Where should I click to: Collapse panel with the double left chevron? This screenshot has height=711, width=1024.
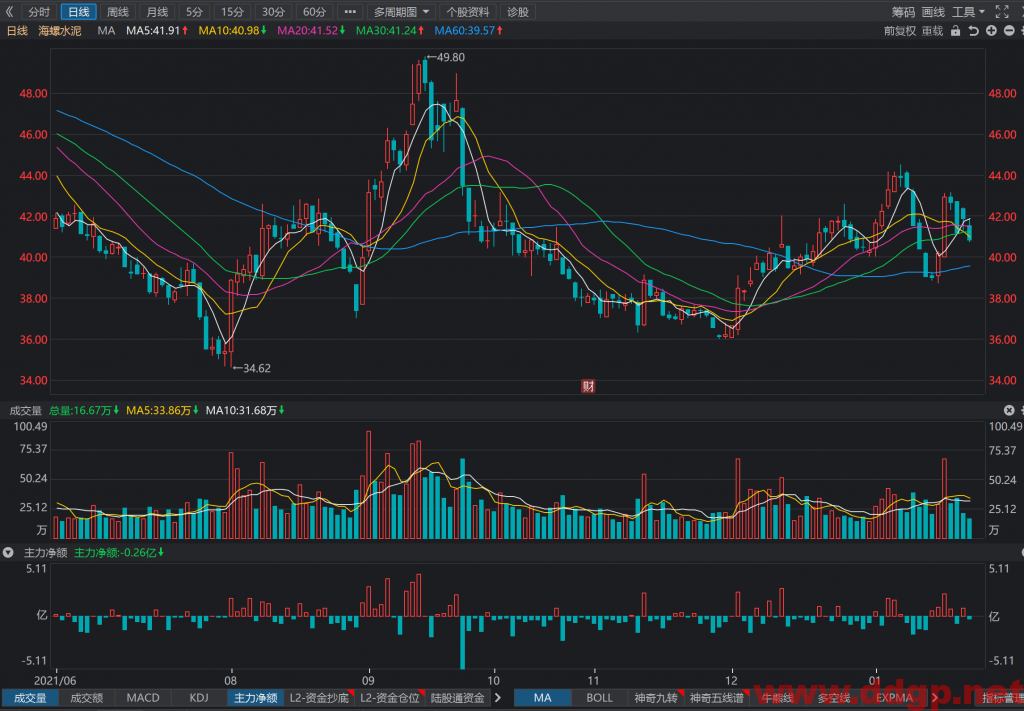9,12
